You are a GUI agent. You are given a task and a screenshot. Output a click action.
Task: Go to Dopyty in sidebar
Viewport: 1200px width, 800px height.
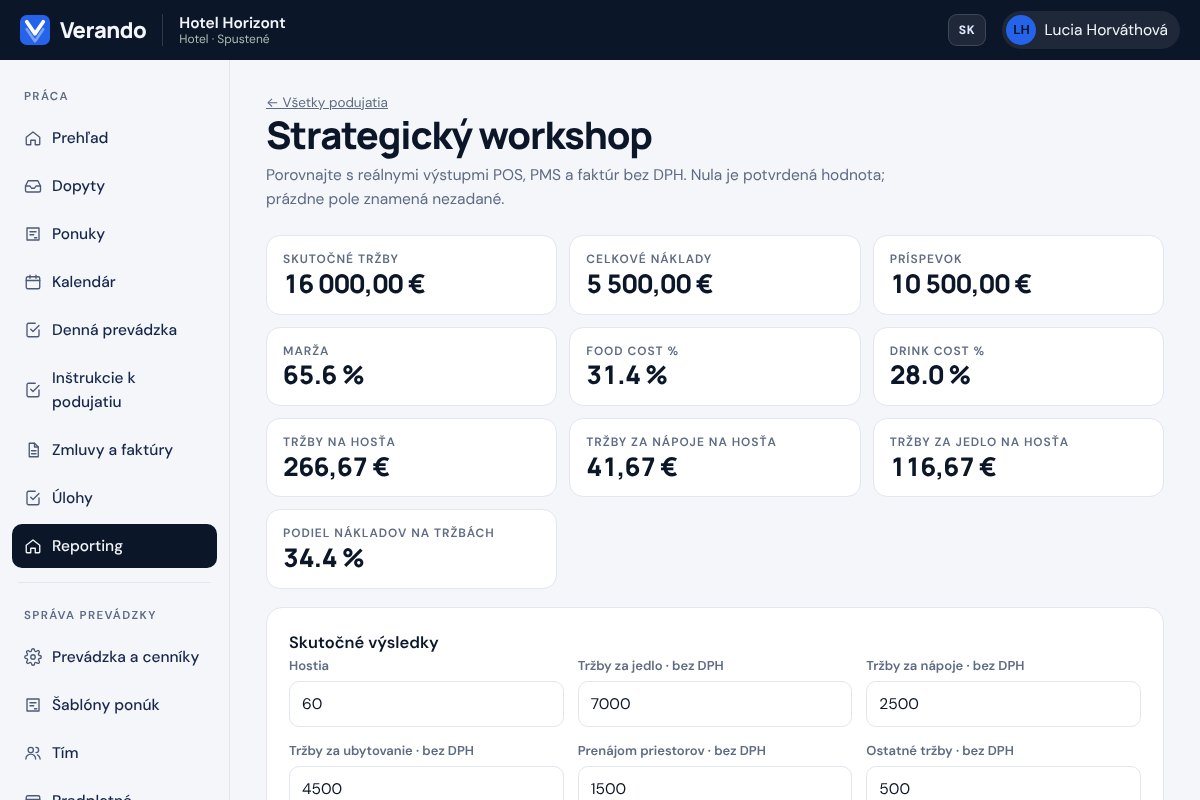[x=114, y=186]
